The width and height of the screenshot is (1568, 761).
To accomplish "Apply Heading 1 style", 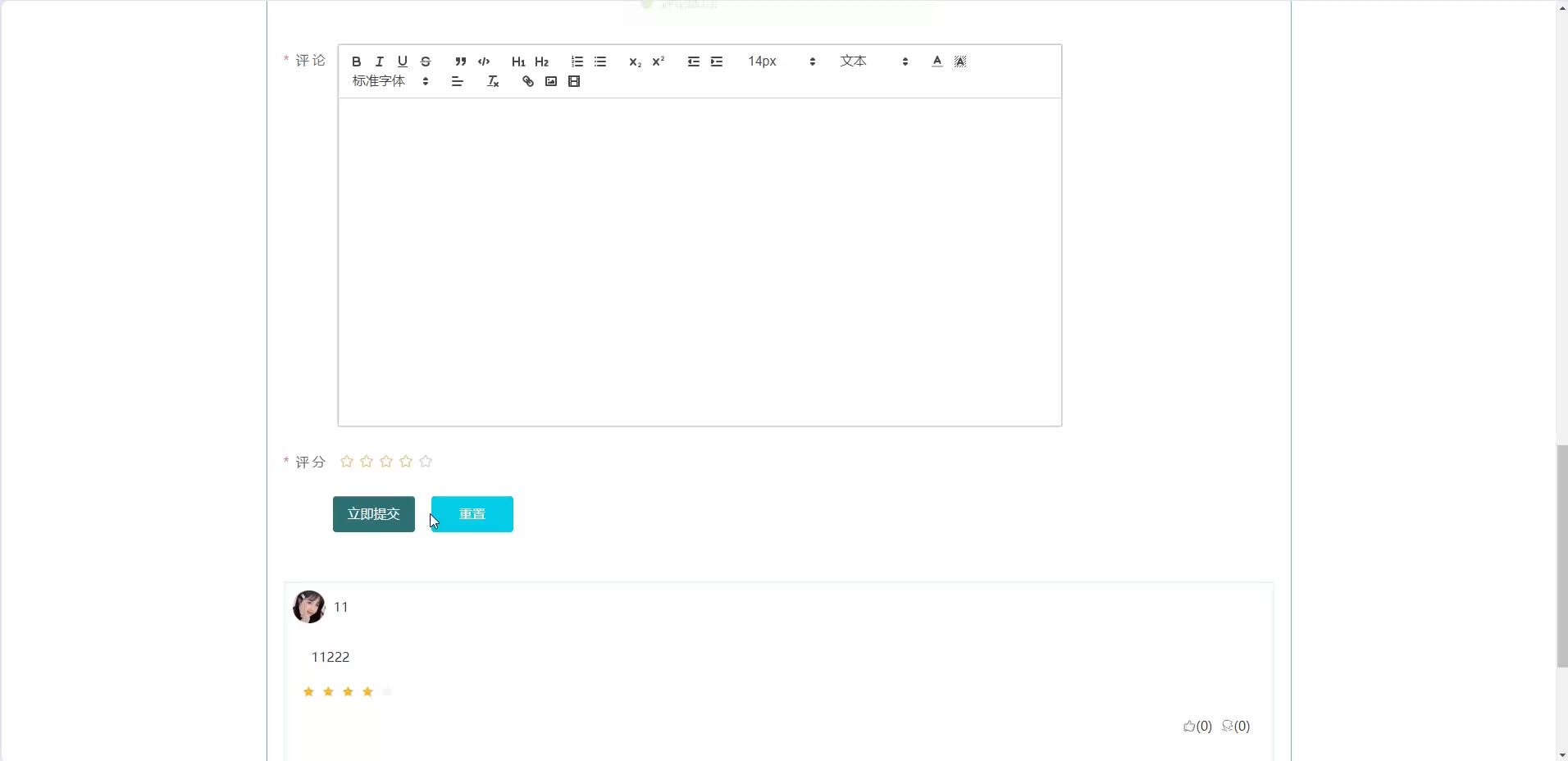I will coord(518,62).
